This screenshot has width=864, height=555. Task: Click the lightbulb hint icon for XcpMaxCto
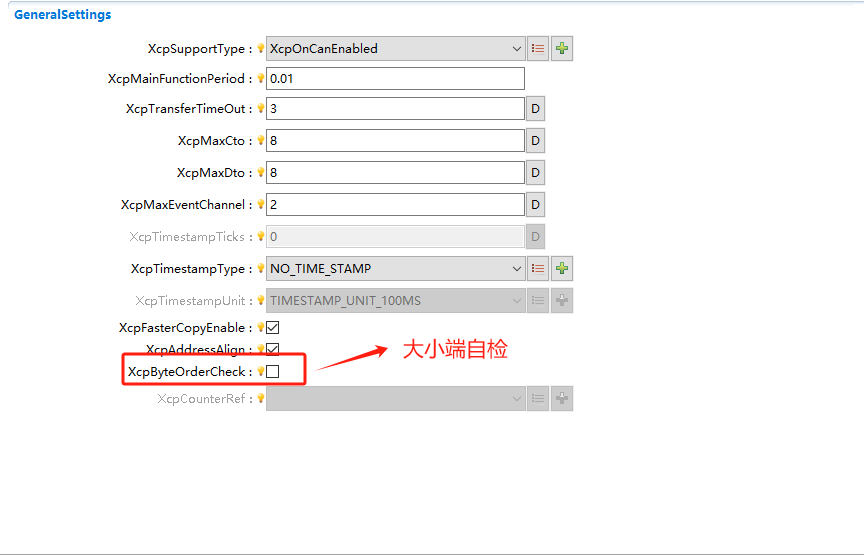261,142
